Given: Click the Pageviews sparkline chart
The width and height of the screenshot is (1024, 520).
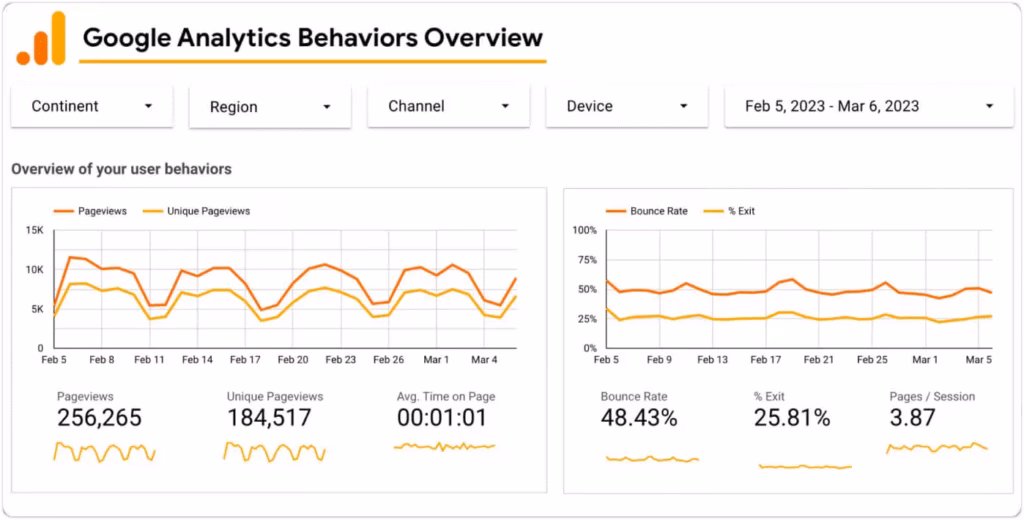Looking at the screenshot, I should [104, 452].
